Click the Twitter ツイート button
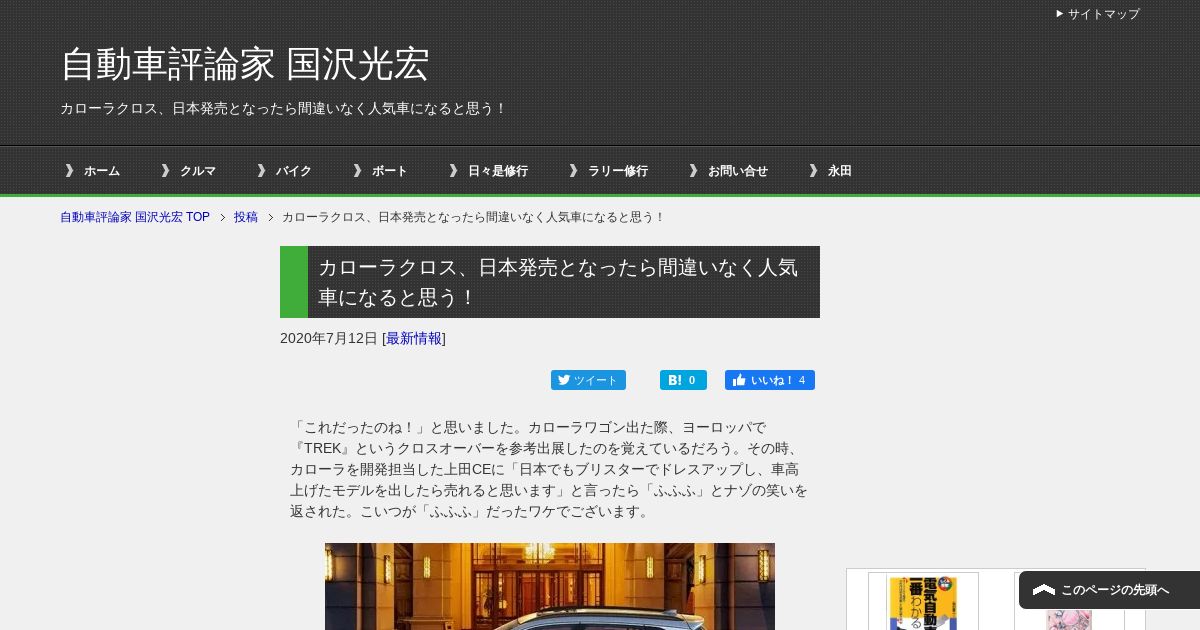 (588, 380)
